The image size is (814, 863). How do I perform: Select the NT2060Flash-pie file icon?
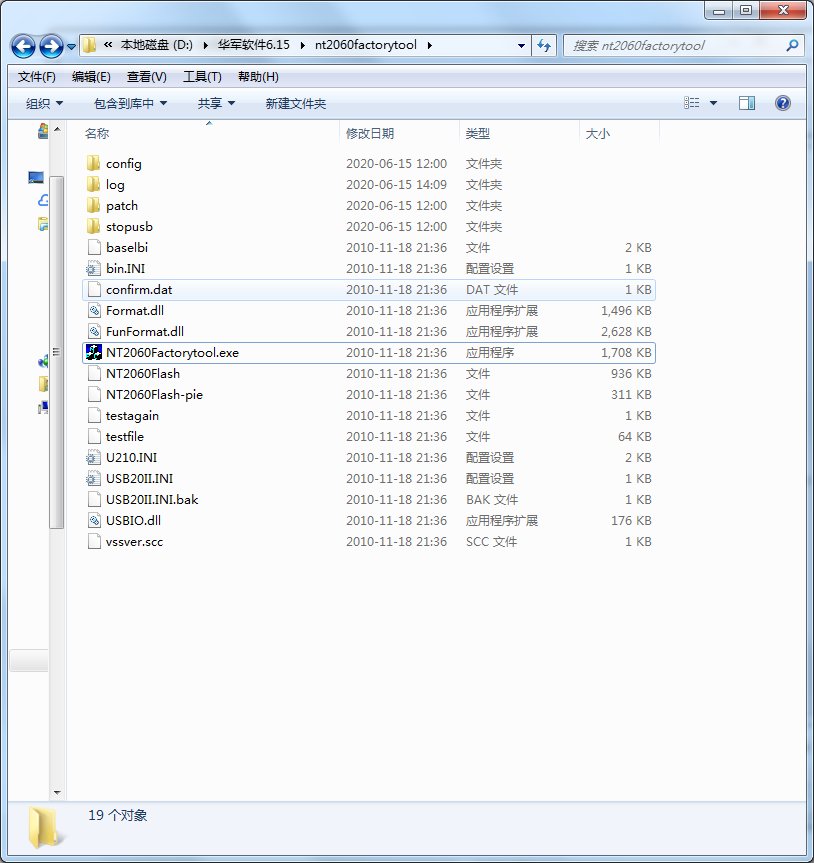click(x=94, y=394)
